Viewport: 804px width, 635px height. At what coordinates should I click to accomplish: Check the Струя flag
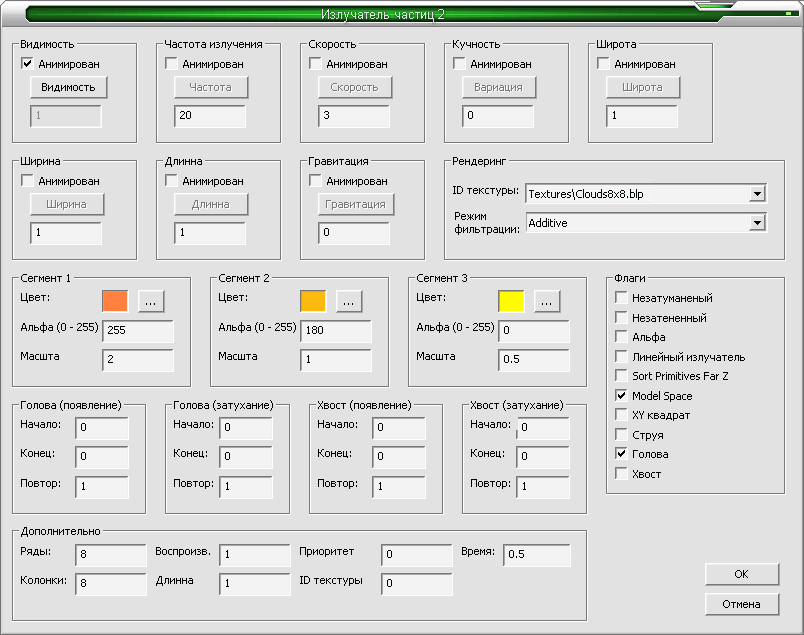point(621,434)
